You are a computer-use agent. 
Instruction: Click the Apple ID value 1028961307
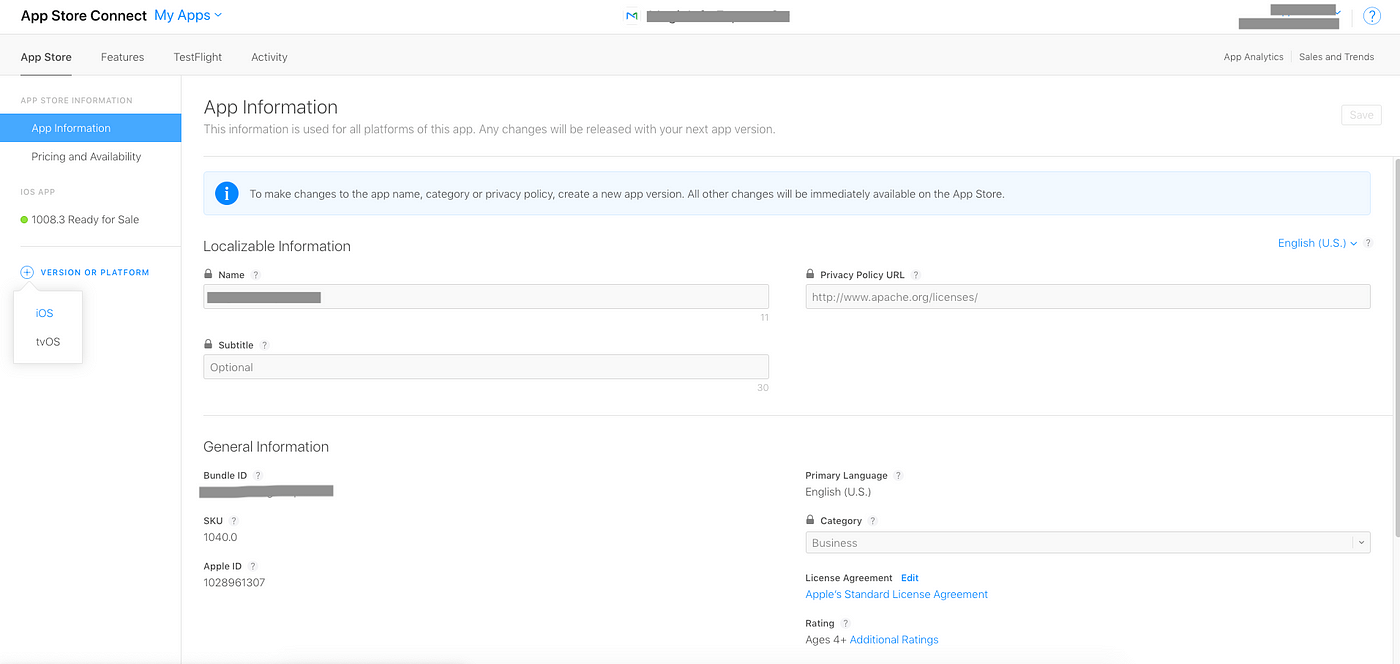pyautogui.click(x=234, y=583)
